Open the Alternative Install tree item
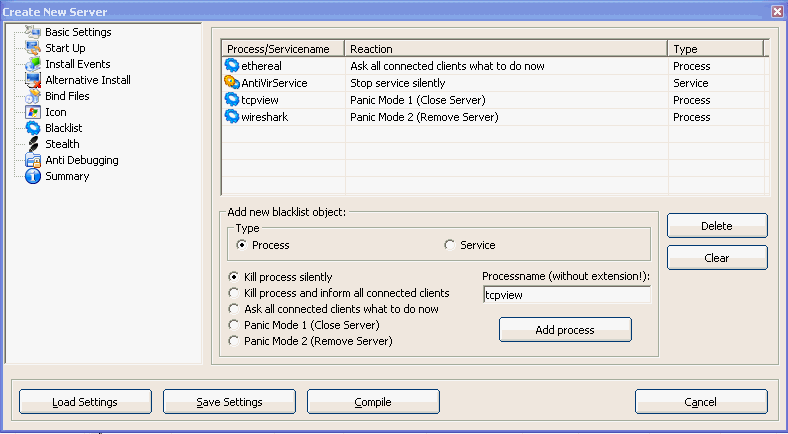 pos(88,80)
